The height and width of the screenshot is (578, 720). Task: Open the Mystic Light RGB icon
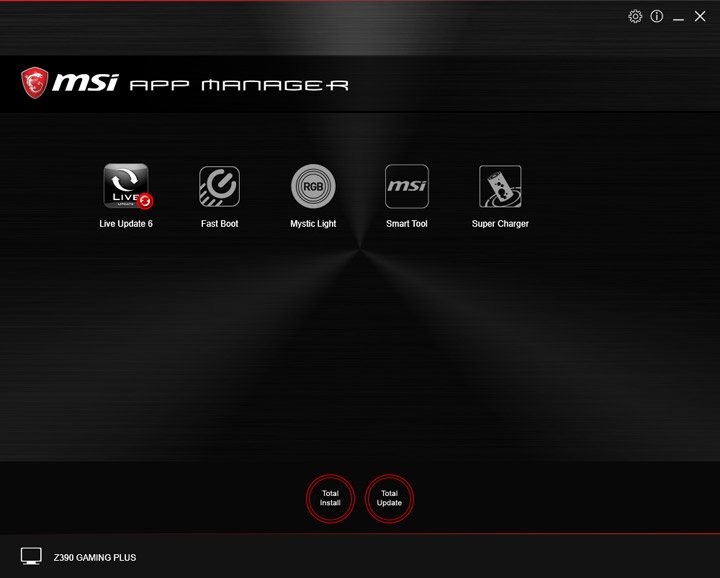point(313,186)
